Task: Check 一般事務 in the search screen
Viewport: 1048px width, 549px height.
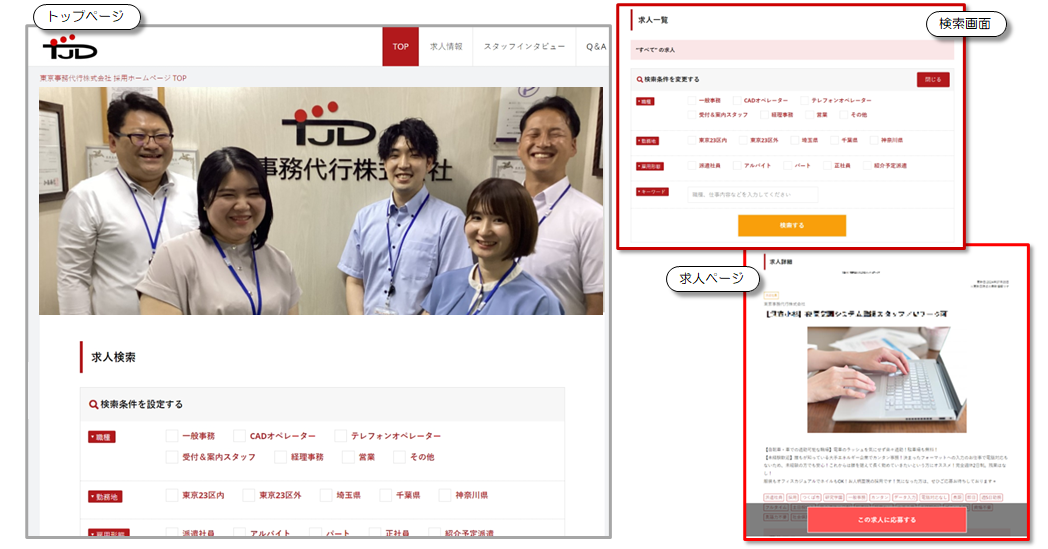Action: (x=692, y=100)
